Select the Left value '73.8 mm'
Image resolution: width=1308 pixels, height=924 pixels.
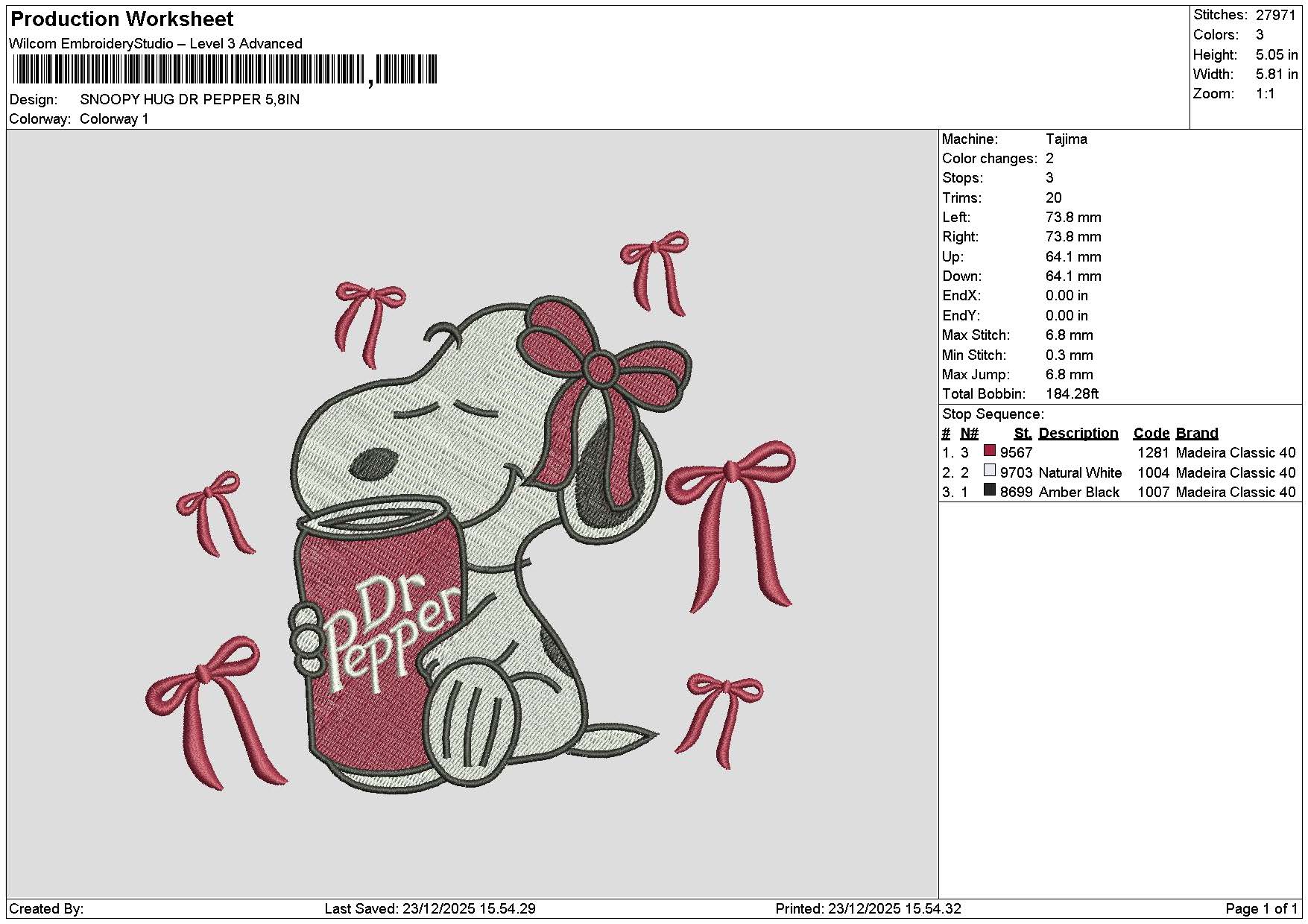(1073, 218)
